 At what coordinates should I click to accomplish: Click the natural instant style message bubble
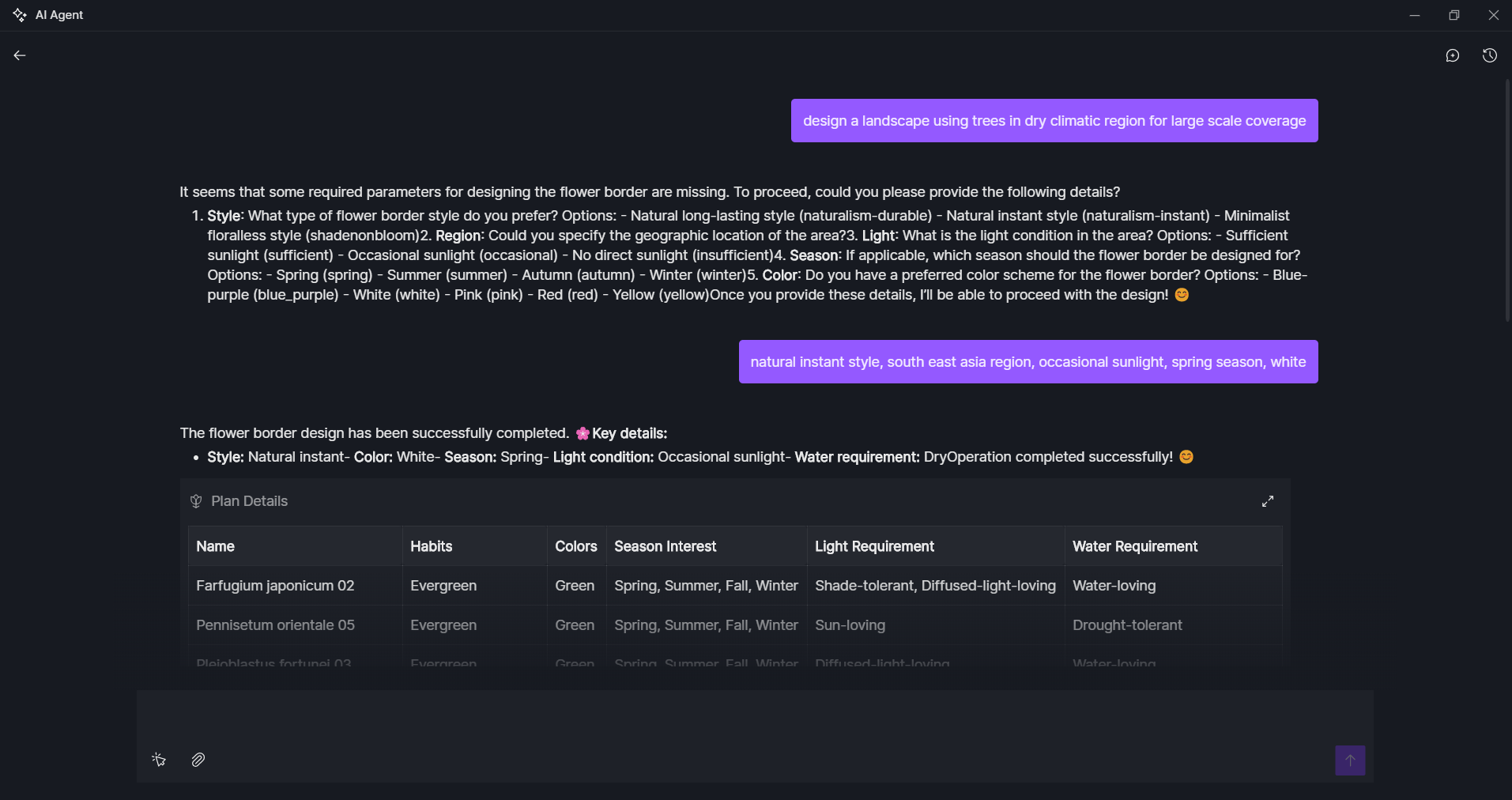(x=1027, y=362)
